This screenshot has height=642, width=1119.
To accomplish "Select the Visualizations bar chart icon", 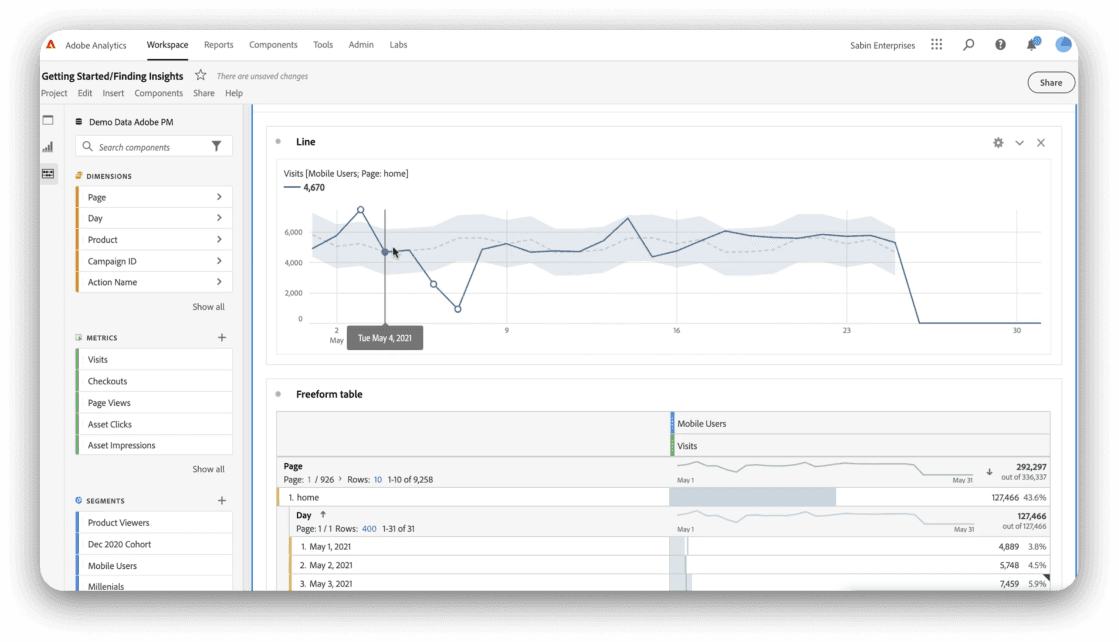I will [x=48, y=147].
